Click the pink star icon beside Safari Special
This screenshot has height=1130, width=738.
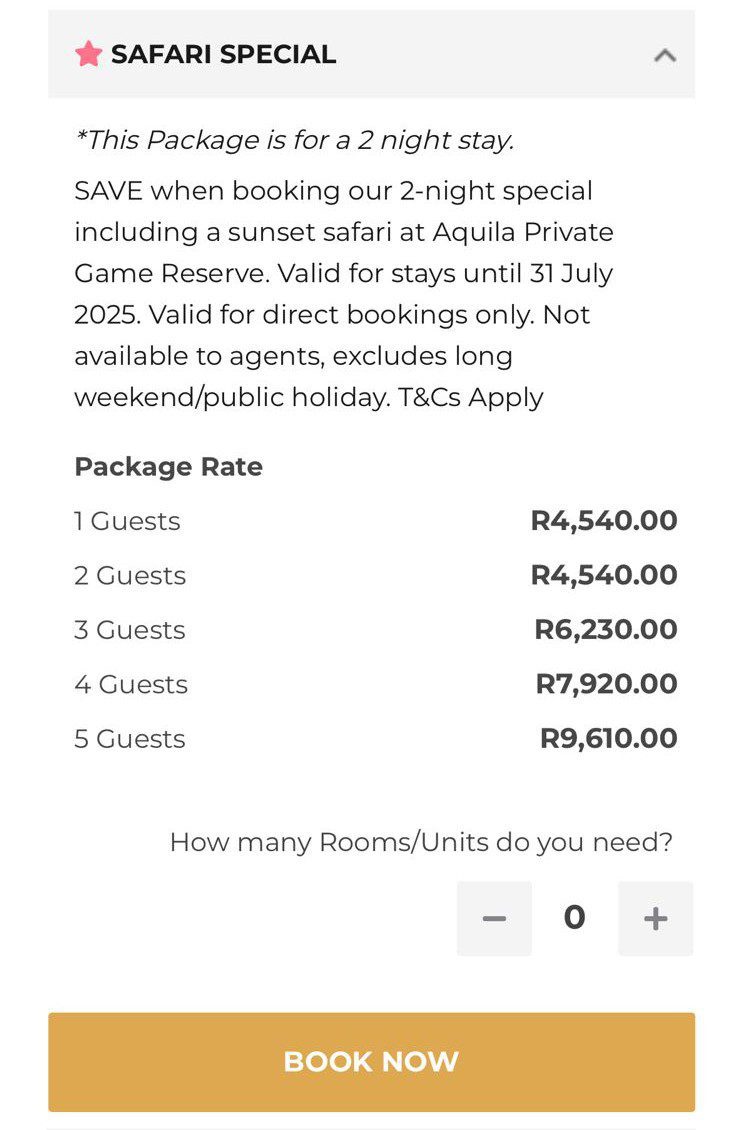[x=89, y=54]
